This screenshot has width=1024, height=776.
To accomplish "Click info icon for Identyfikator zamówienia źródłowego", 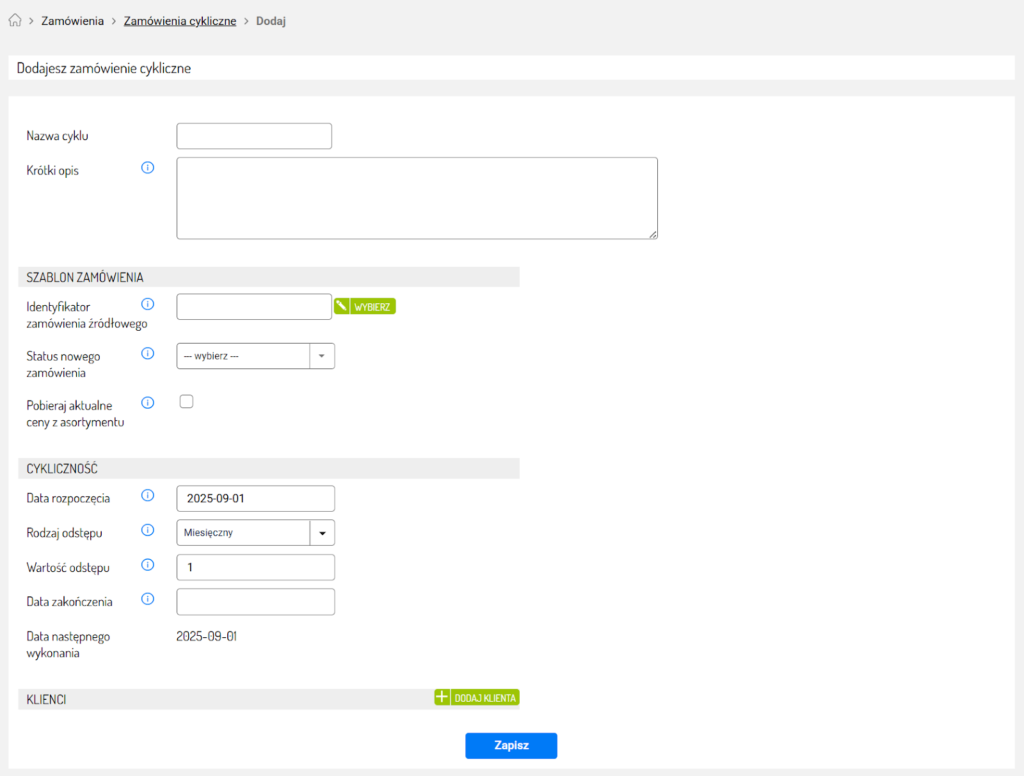I will (x=148, y=304).
